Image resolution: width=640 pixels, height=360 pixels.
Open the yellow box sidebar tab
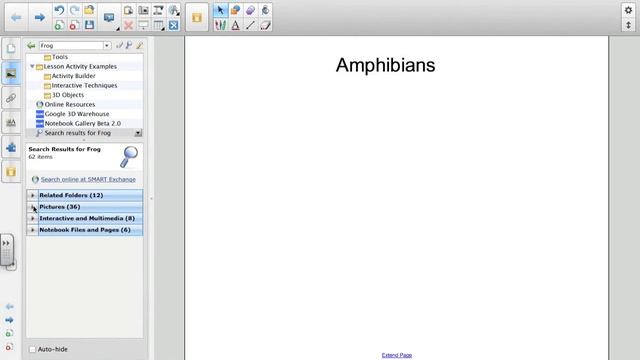[x=11, y=172]
